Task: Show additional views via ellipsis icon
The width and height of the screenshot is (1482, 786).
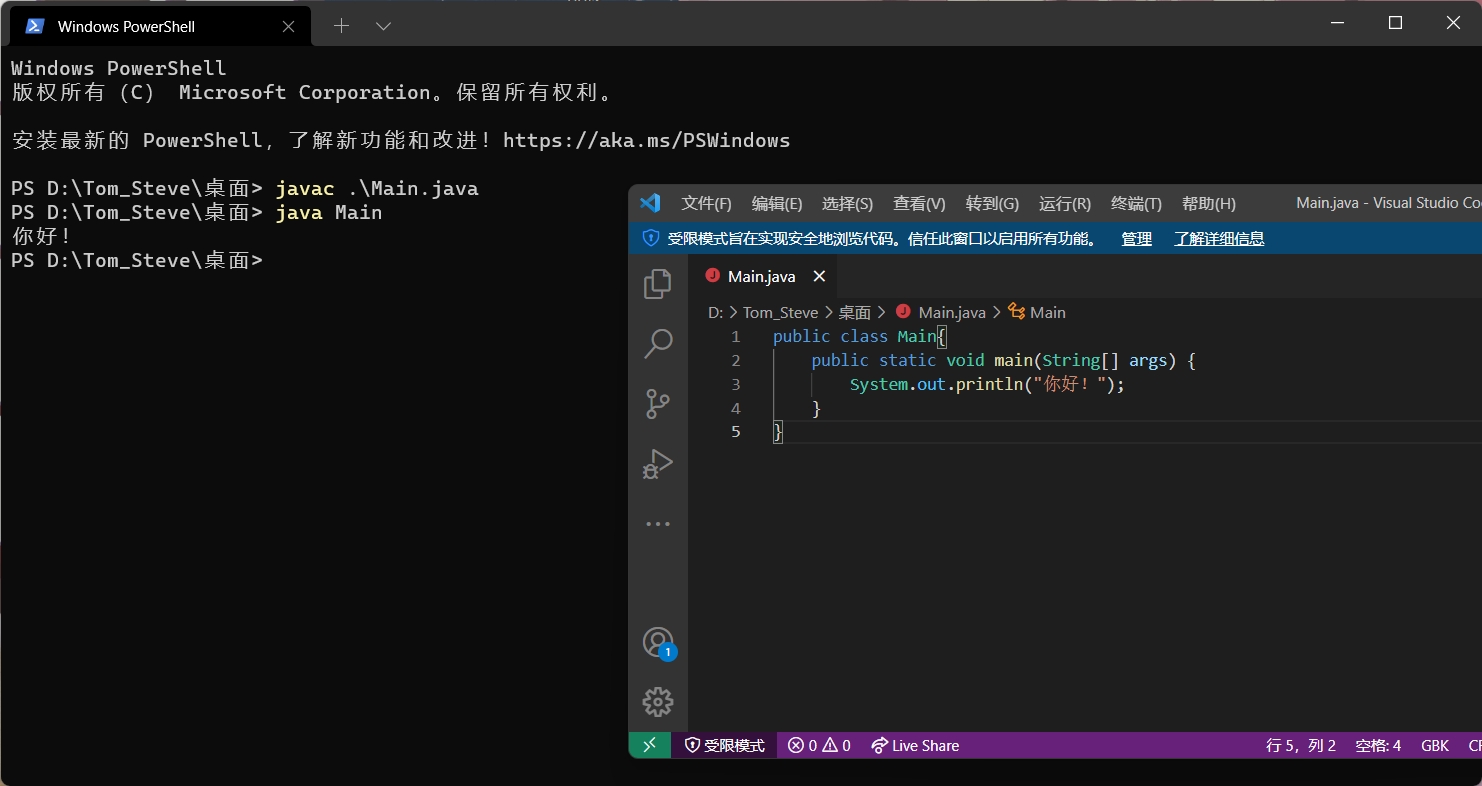Action: (x=657, y=524)
